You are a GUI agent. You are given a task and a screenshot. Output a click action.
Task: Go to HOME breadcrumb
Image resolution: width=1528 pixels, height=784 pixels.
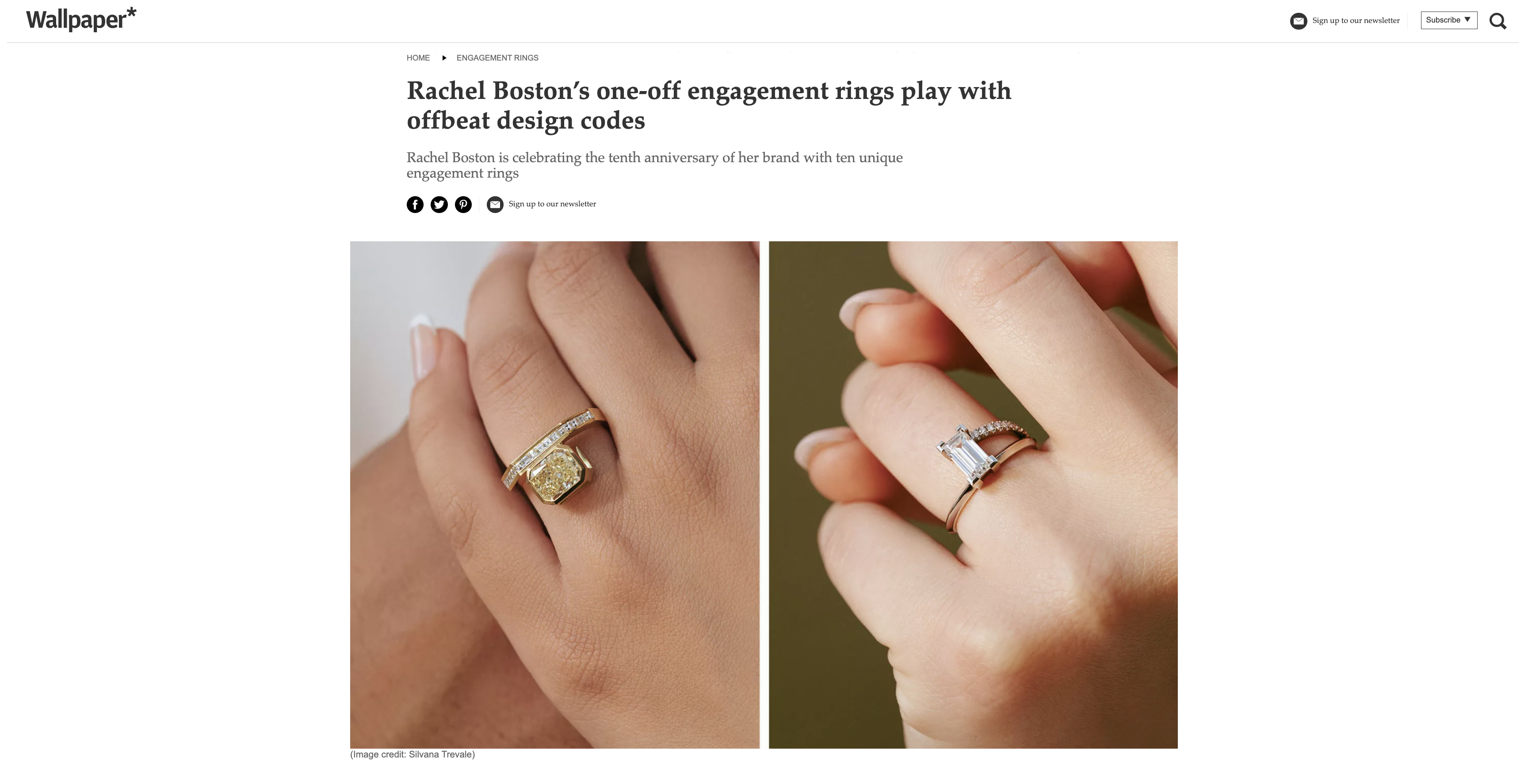pyautogui.click(x=418, y=57)
